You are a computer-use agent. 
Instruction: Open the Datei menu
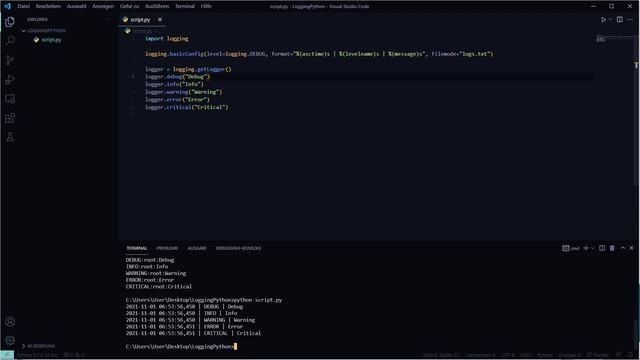[x=23, y=6]
